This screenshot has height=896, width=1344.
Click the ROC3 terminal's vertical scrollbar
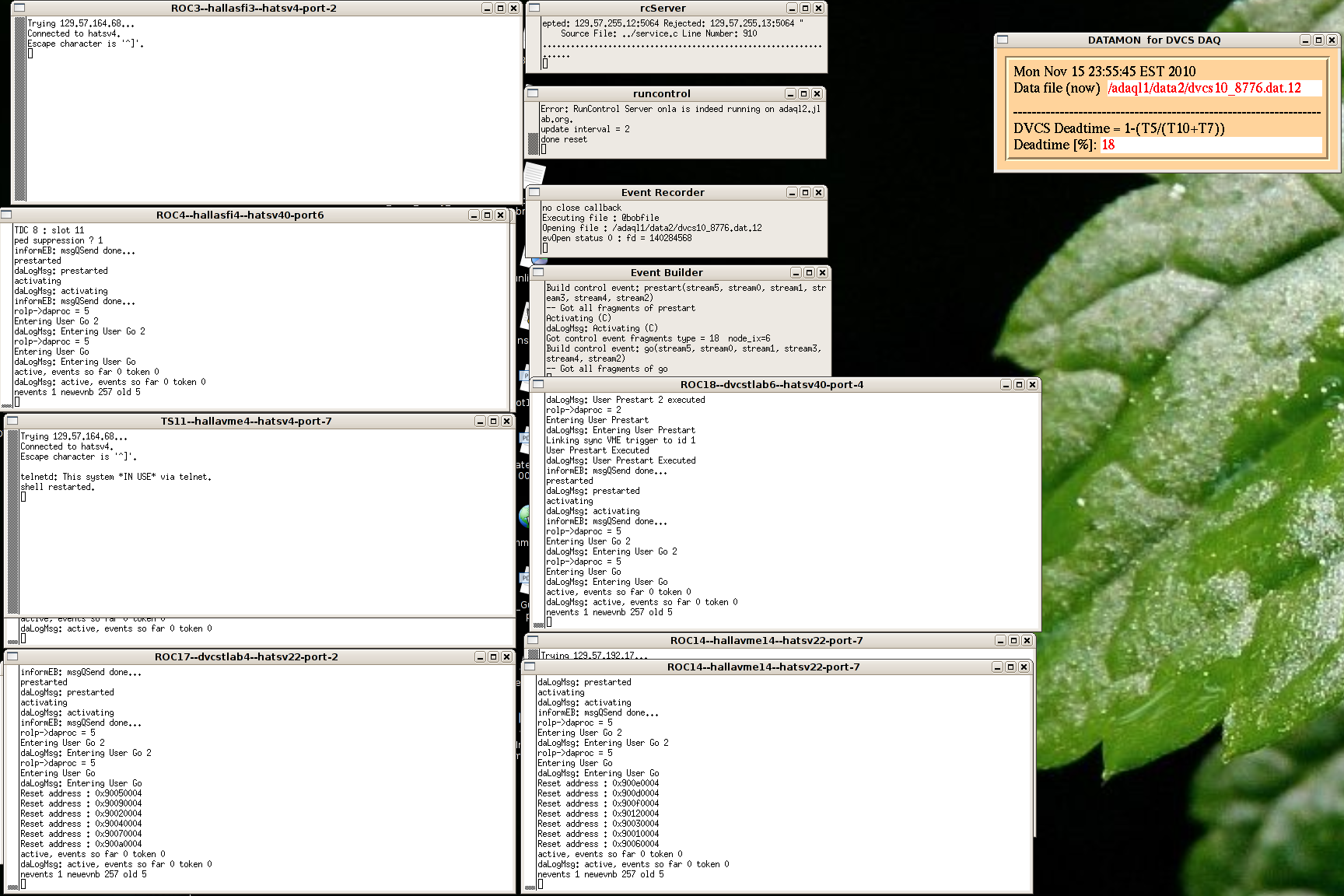[20, 109]
